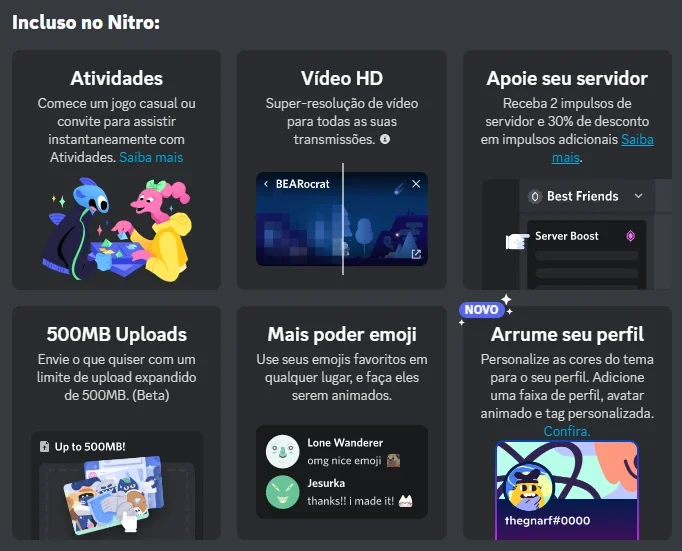Click the NOVO badge
682x551 pixels.
pos(481,310)
